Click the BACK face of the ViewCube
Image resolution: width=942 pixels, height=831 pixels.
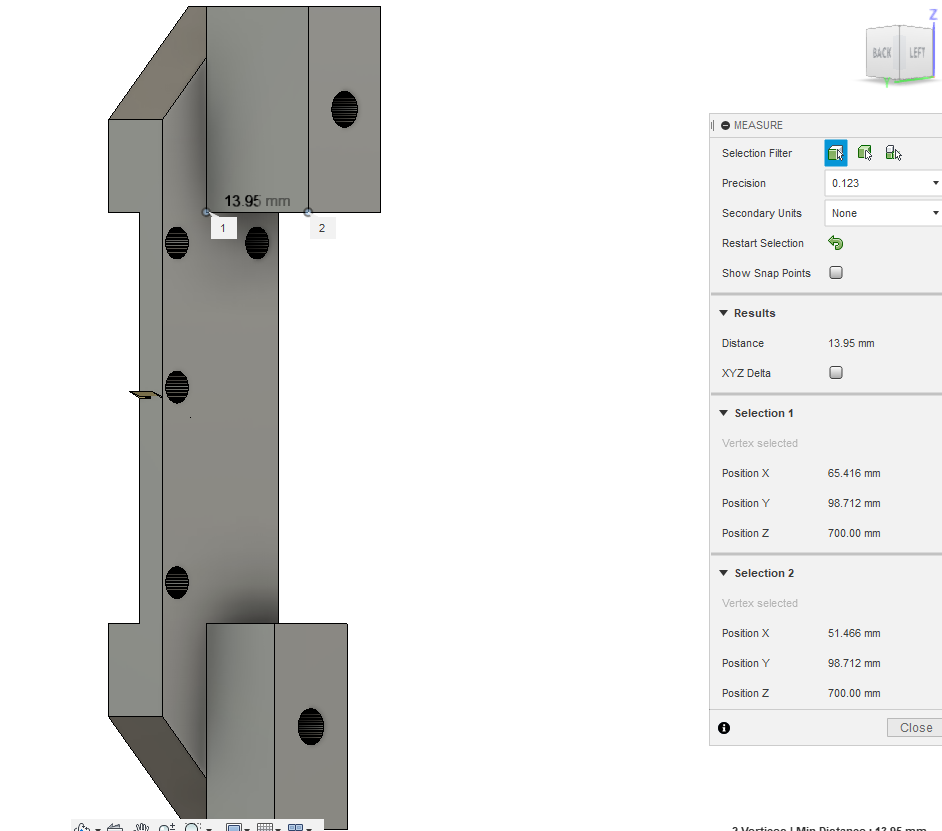coord(881,53)
